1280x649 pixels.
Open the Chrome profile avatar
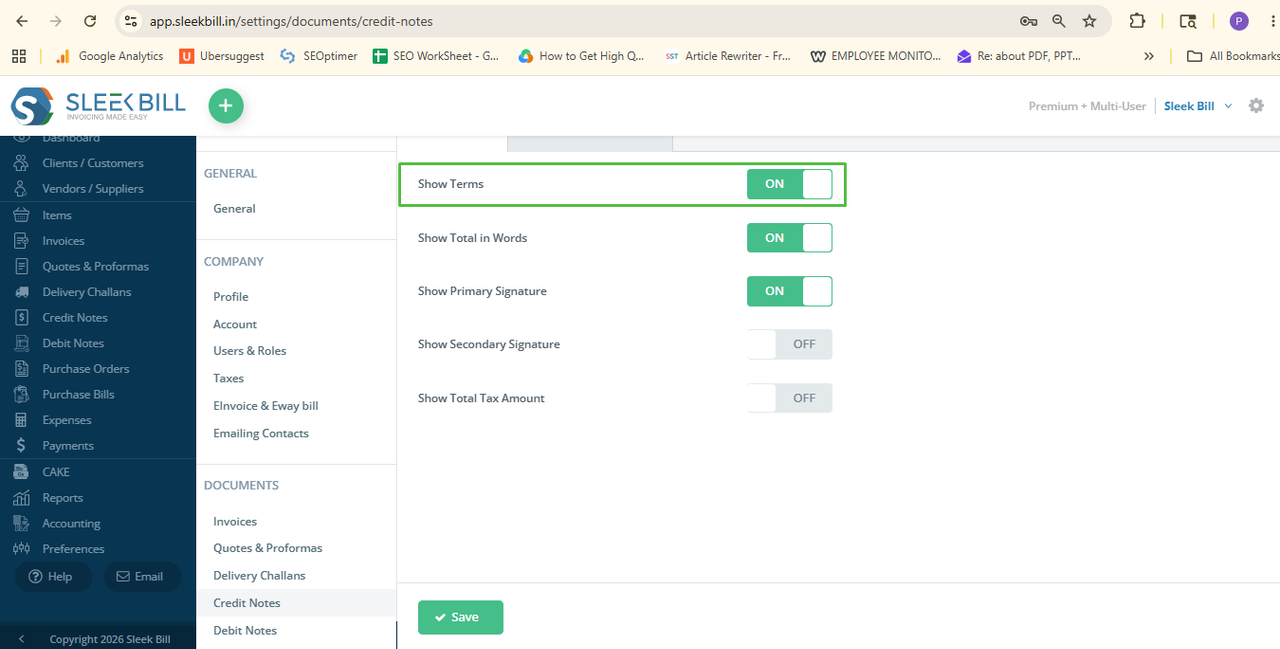[x=1239, y=21]
